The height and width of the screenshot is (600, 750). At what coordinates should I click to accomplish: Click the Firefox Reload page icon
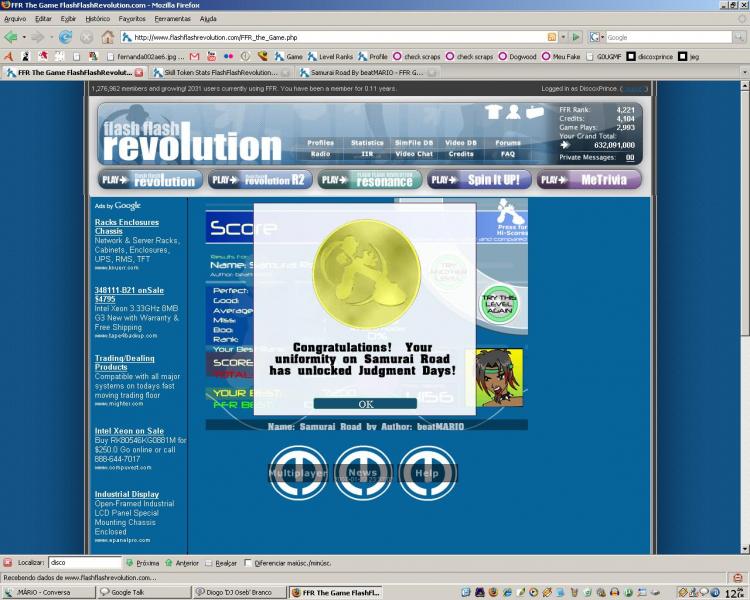[65, 37]
